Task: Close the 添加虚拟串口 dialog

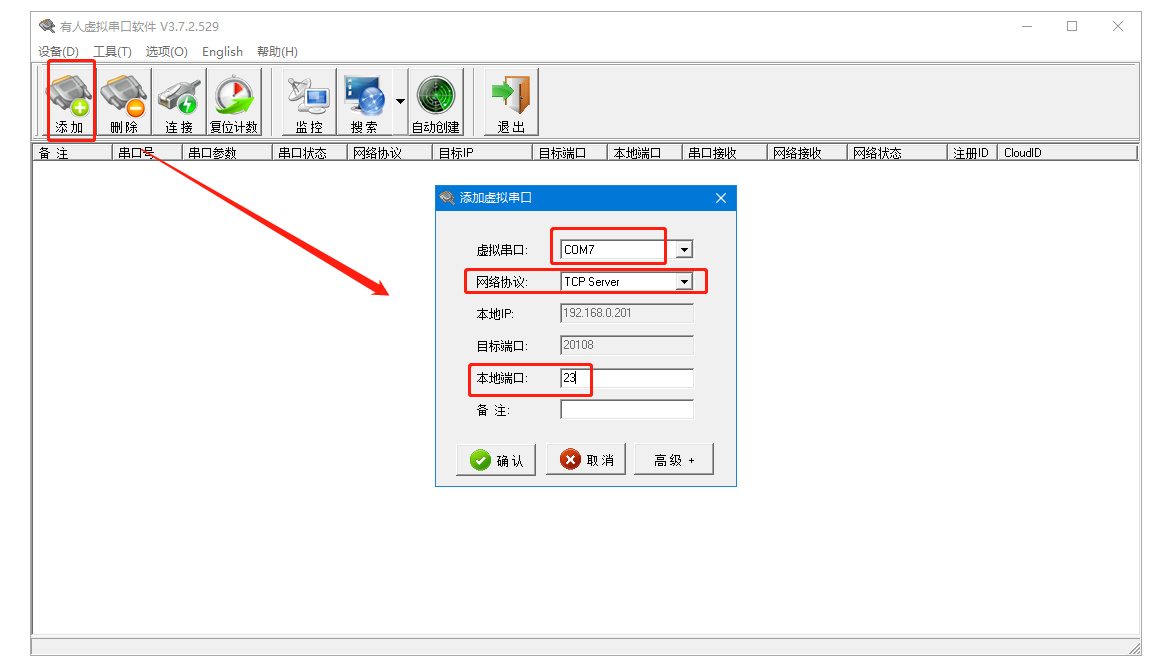Action: (721, 198)
